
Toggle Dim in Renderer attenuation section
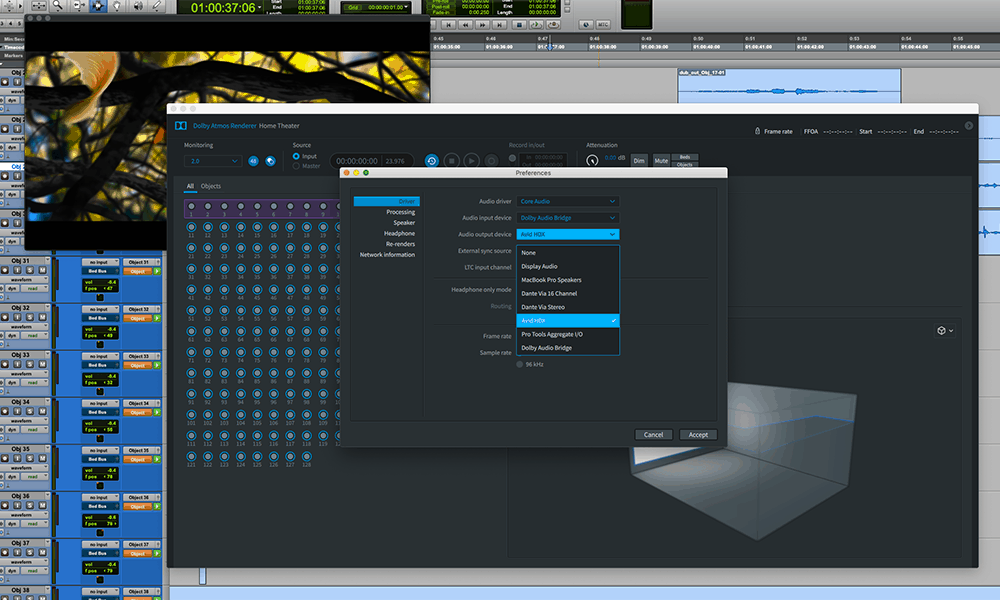point(639,161)
